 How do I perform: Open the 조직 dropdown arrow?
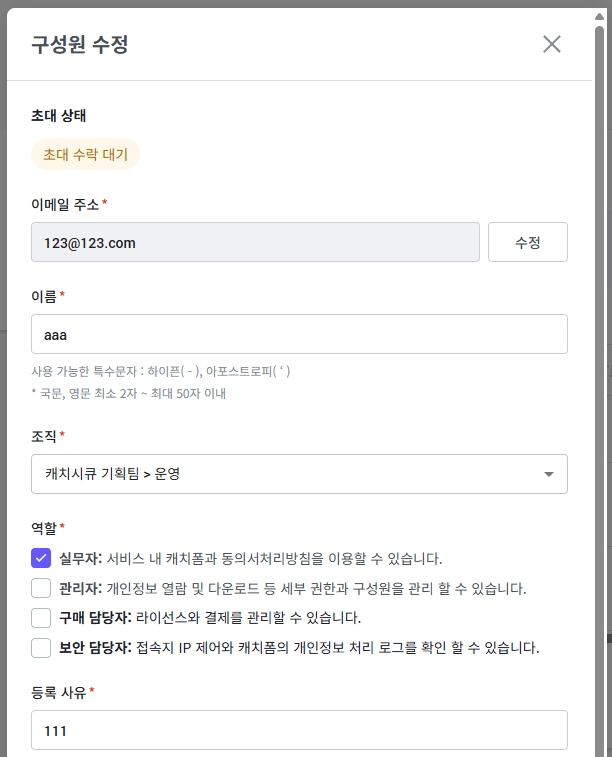click(x=548, y=474)
